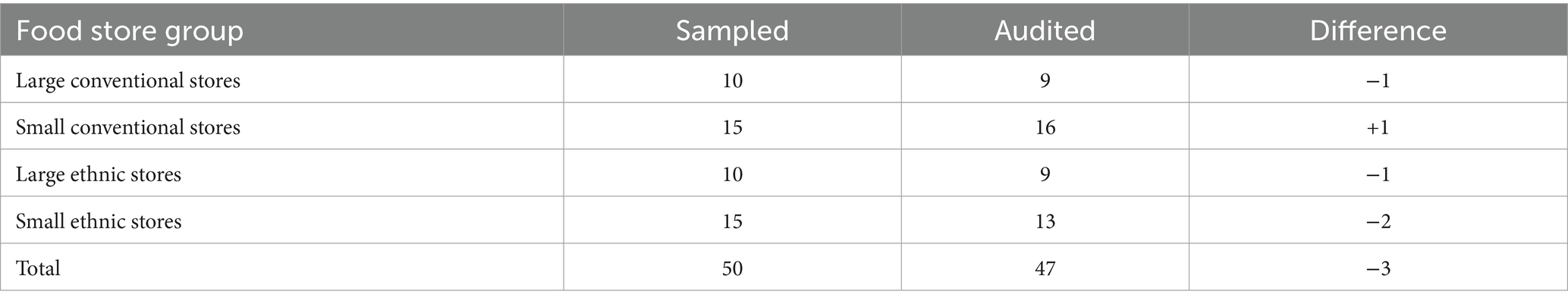1568x304 pixels.
Task: Click the "Difference" column header
Action: click(x=1378, y=31)
